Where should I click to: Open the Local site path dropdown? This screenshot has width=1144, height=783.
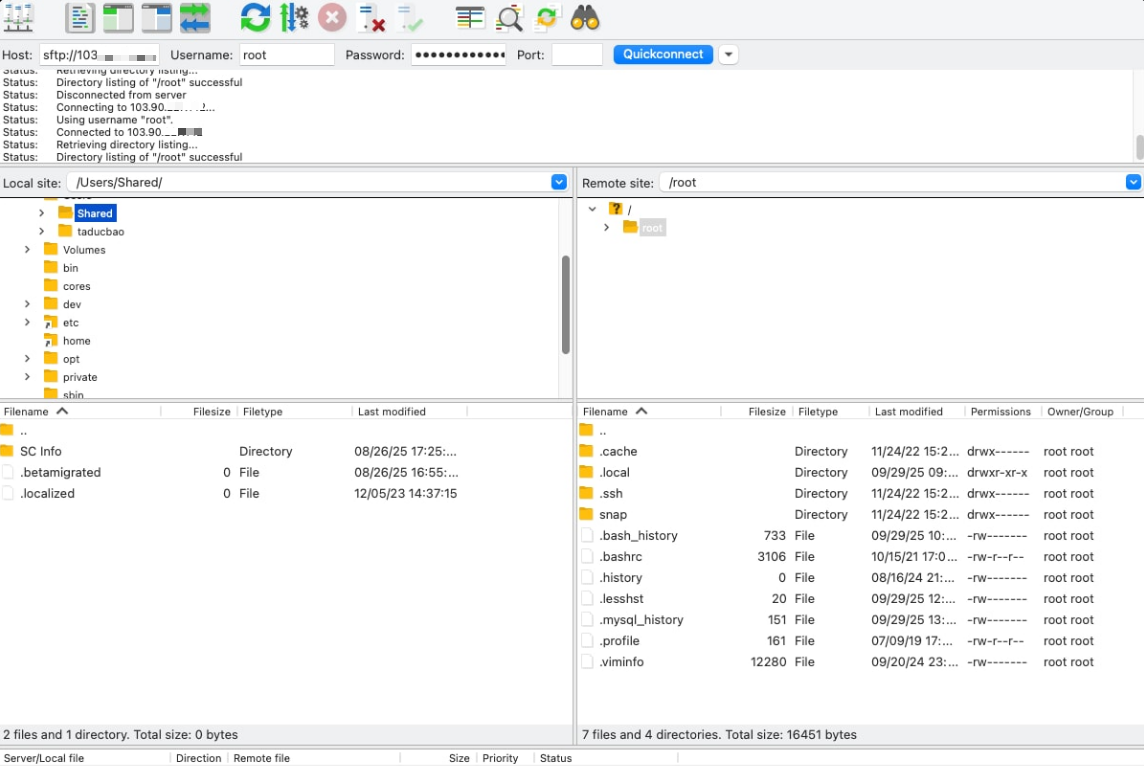(559, 182)
